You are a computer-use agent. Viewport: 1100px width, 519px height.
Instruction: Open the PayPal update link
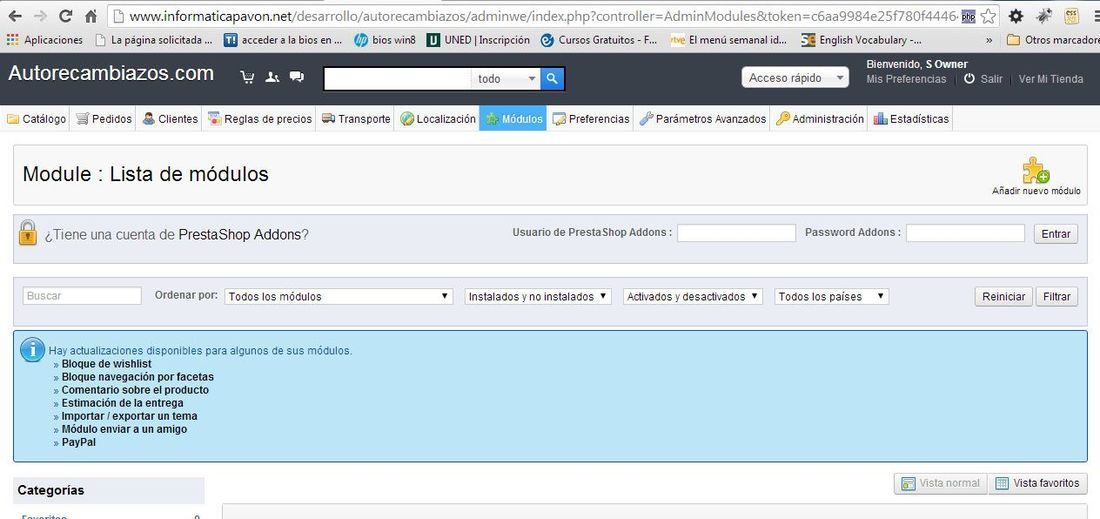pyautogui.click(x=79, y=443)
